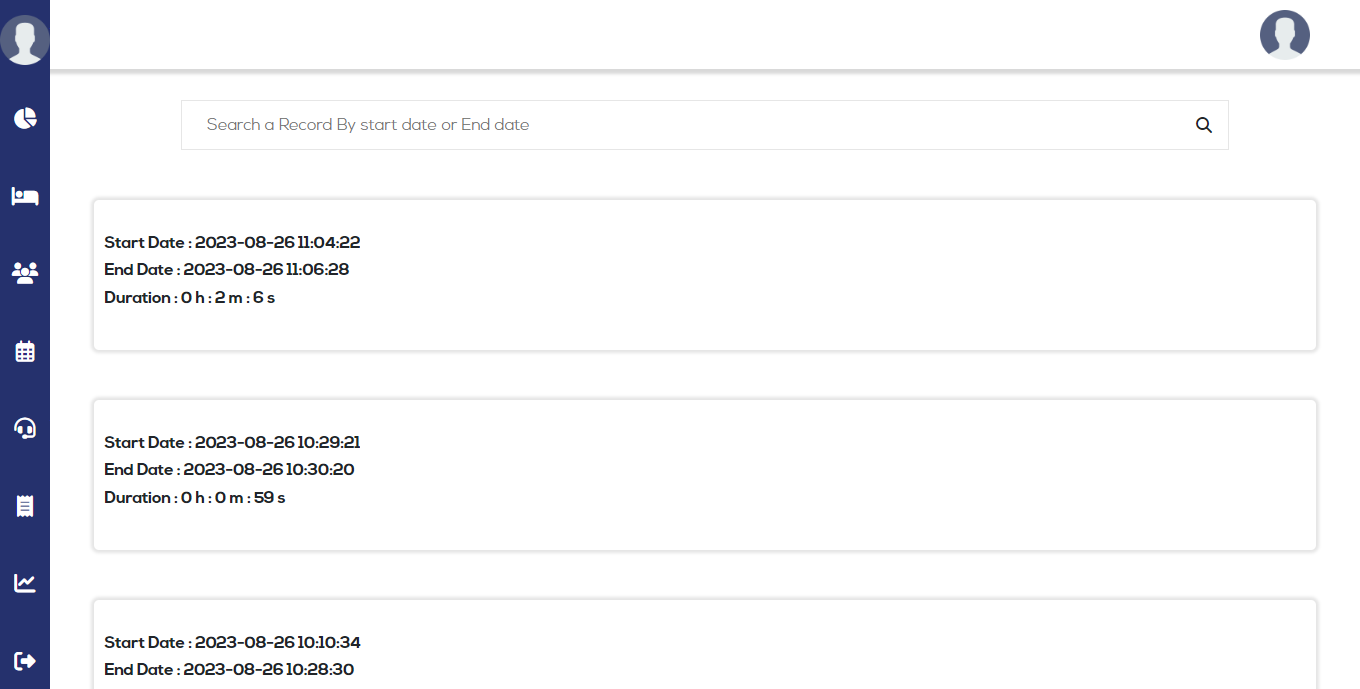
Task: Click the sidebar user avatar at top
Action: tap(25, 40)
